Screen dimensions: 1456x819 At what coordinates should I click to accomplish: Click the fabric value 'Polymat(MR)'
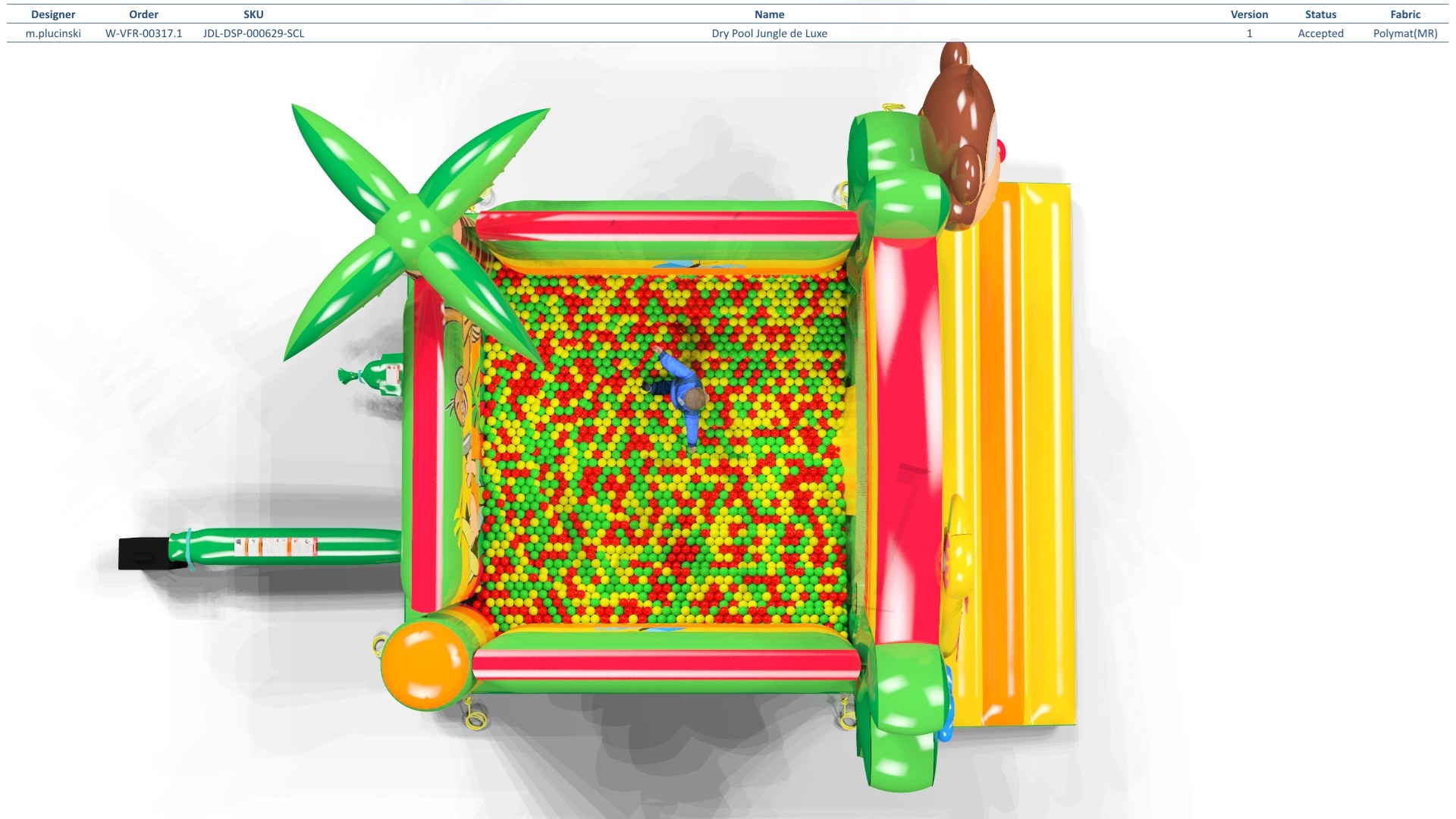(1405, 33)
